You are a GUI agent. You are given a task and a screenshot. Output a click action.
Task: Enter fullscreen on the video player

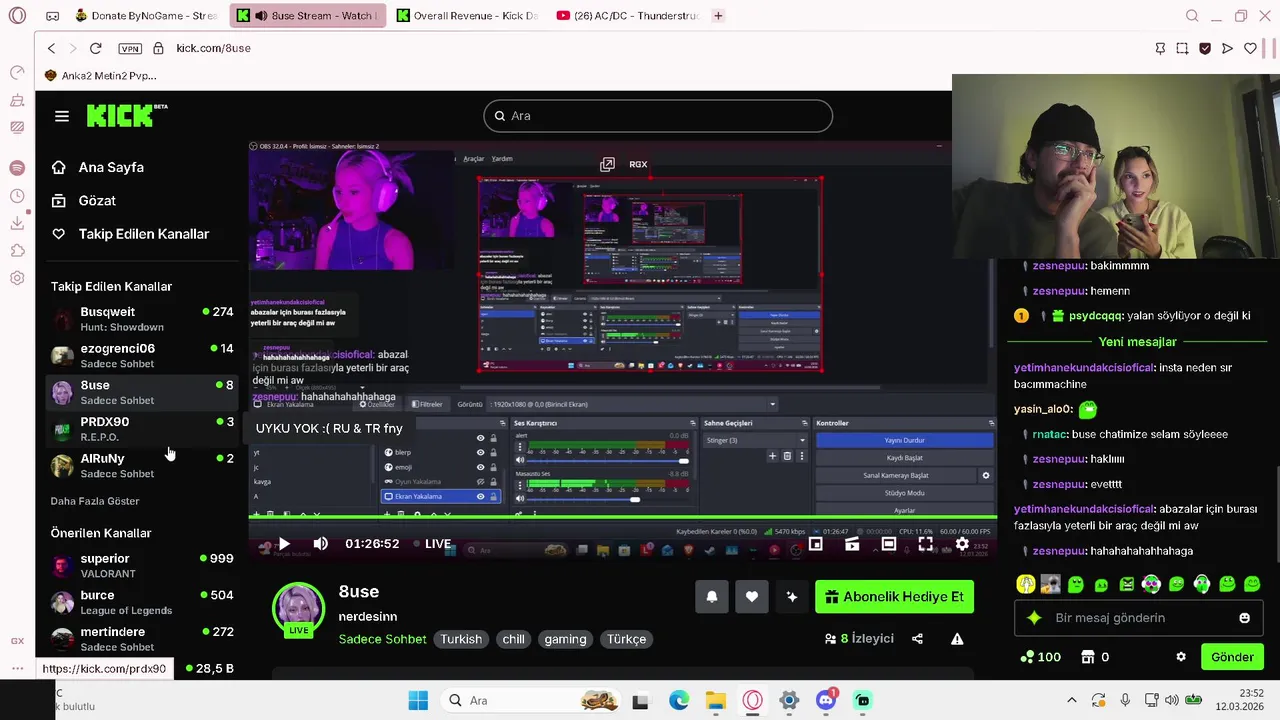pyautogui.click(x=925, y=544)
